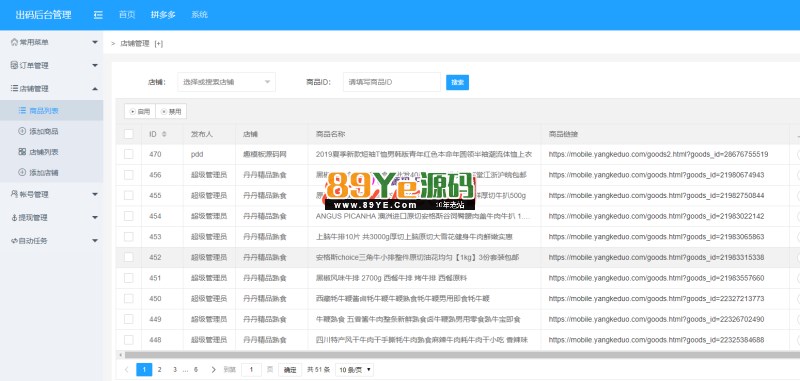The image size is (800, 381).
Task: Open the 系统 top navigation tab
Action: tap(199, 15)
